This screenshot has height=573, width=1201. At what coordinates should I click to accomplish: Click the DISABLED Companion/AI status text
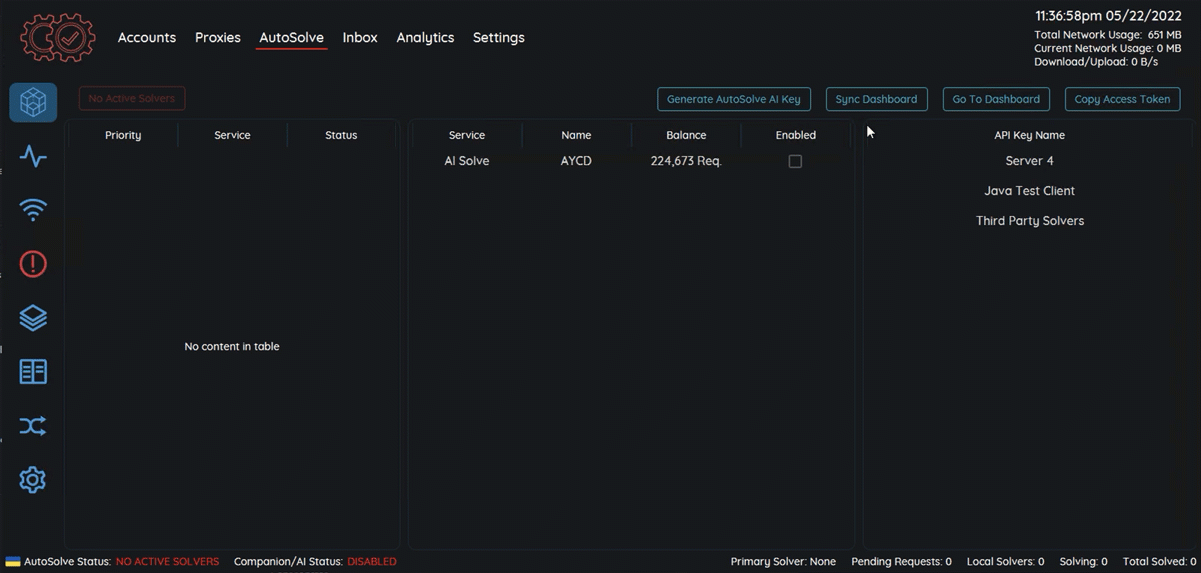[372, 562]
